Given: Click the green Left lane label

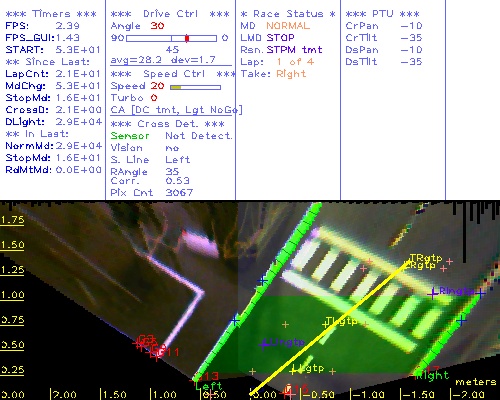Looking at the screenshot, I should [209, 386].
